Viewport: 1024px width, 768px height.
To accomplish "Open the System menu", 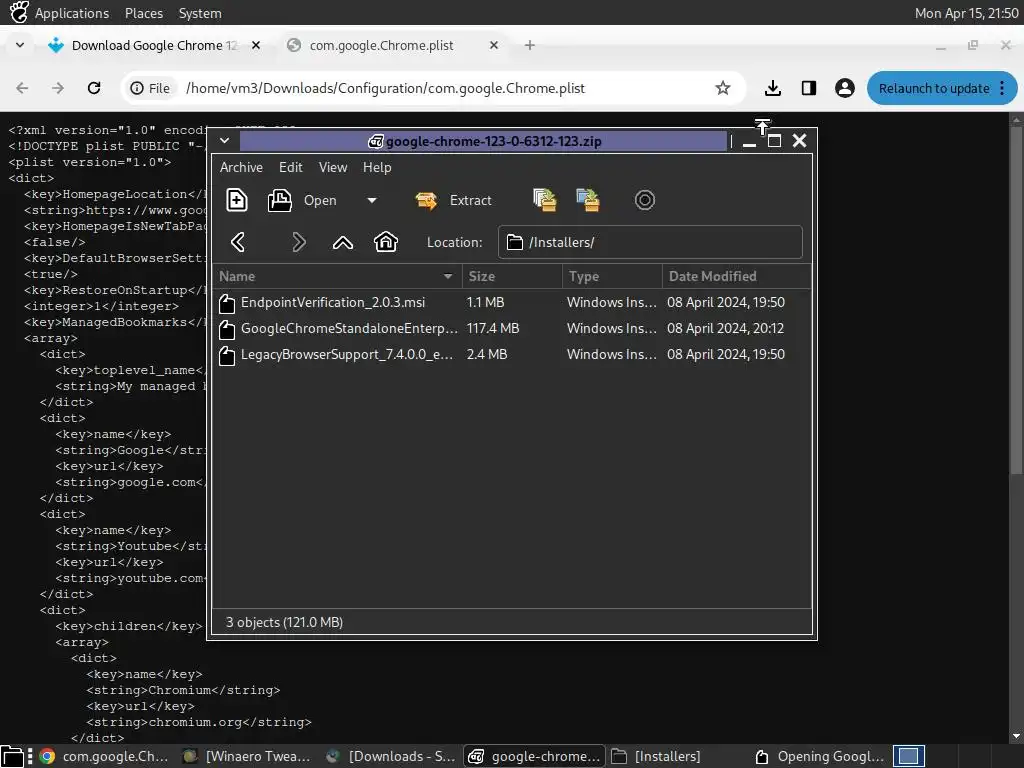I will coord(200,13).
